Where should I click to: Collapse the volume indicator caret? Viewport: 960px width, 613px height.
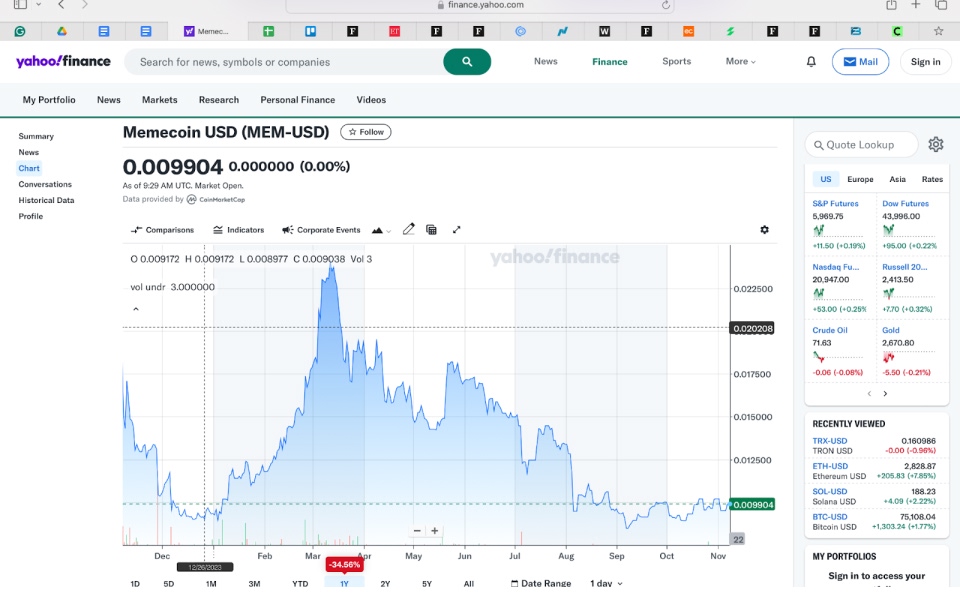point(136,309)
